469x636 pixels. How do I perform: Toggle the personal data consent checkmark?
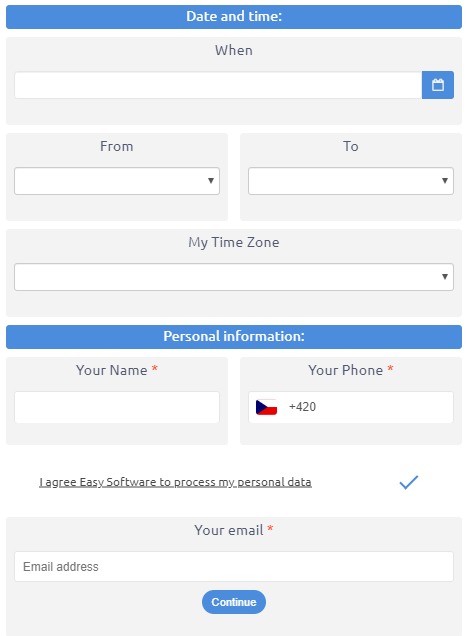coord(409,482)
